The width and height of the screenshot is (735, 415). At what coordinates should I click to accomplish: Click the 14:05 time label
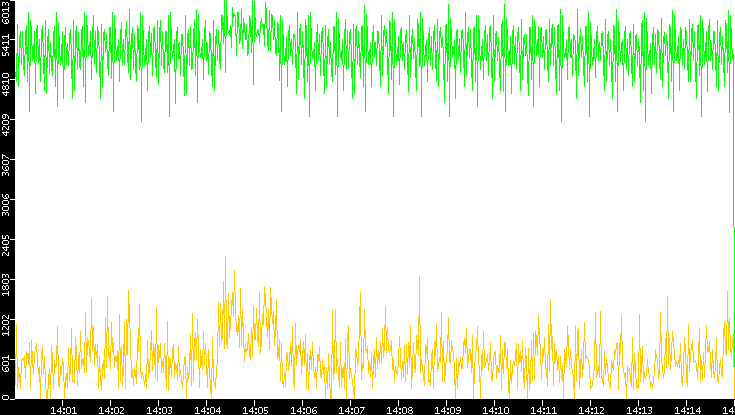255,410
